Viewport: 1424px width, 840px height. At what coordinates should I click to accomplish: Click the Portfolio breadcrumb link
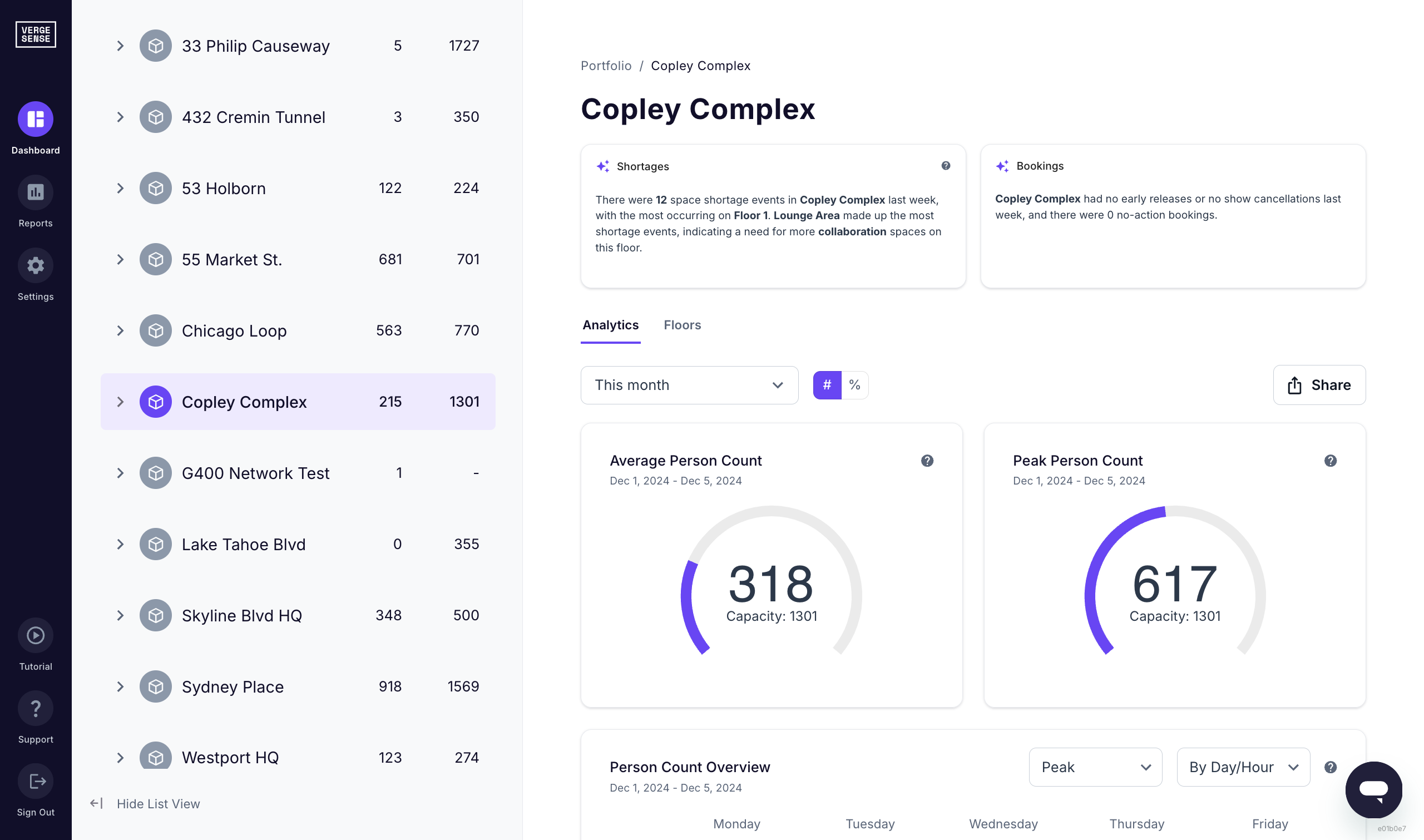coord(606,66)
